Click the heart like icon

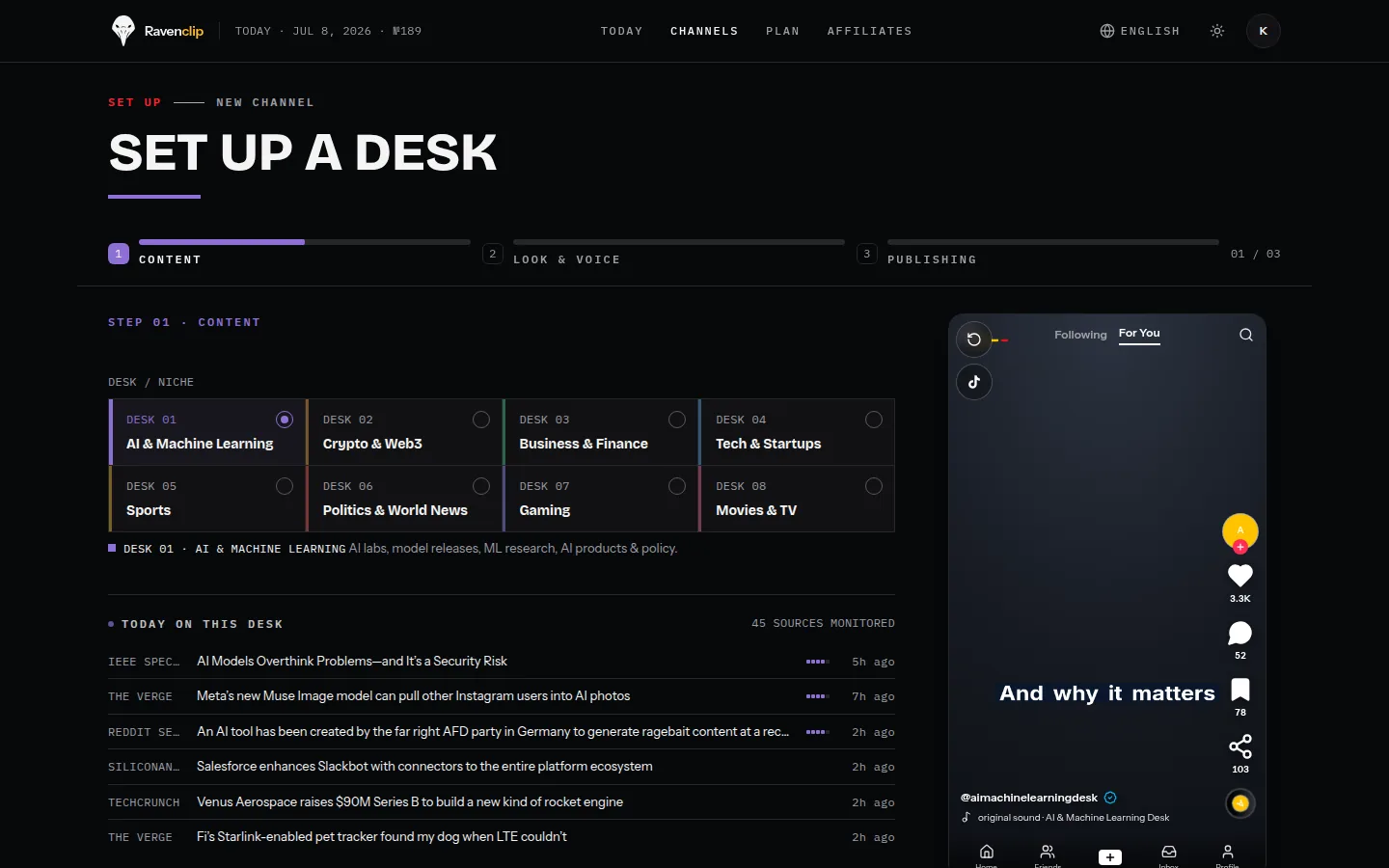pyautogui.click(x=1240, y=576)
